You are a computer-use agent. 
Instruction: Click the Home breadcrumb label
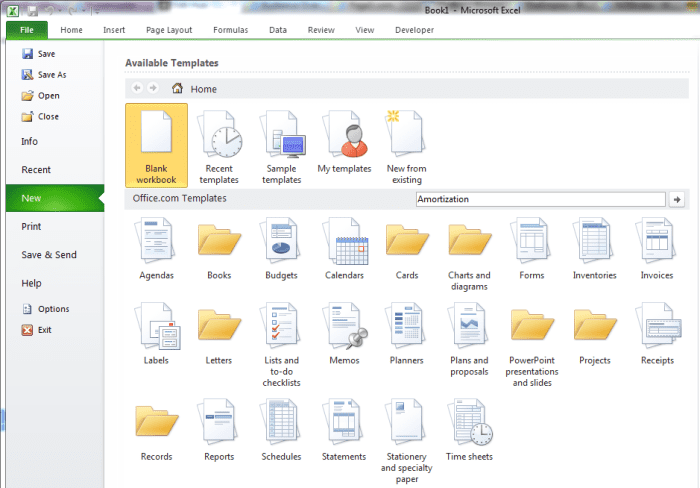[204, 89]
